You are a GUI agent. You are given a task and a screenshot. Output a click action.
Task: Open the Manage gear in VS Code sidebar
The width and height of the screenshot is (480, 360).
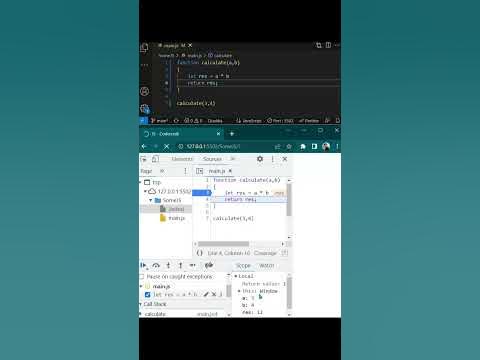click(x=145, y=108)
